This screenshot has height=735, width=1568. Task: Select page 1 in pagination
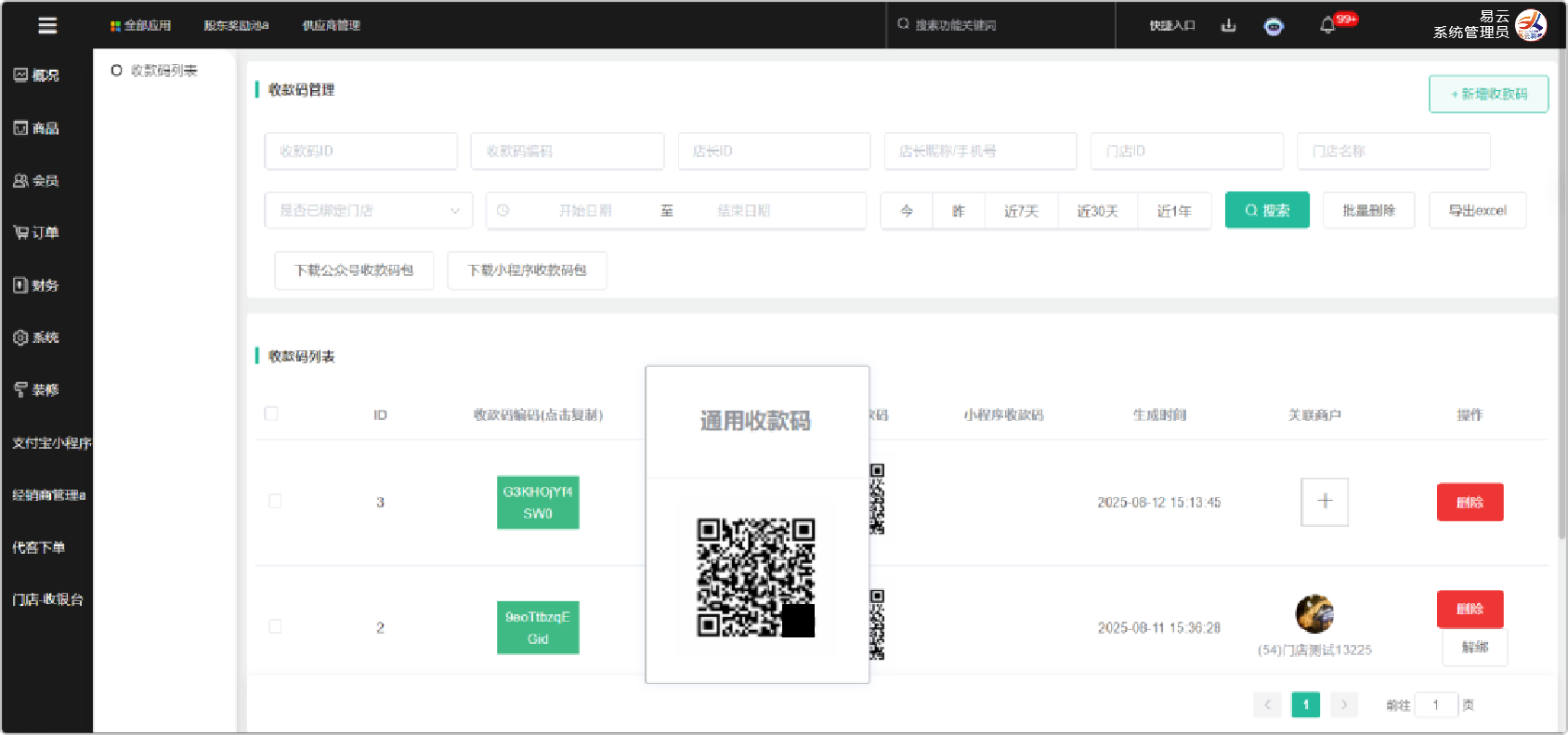[x=1305, y=705]
